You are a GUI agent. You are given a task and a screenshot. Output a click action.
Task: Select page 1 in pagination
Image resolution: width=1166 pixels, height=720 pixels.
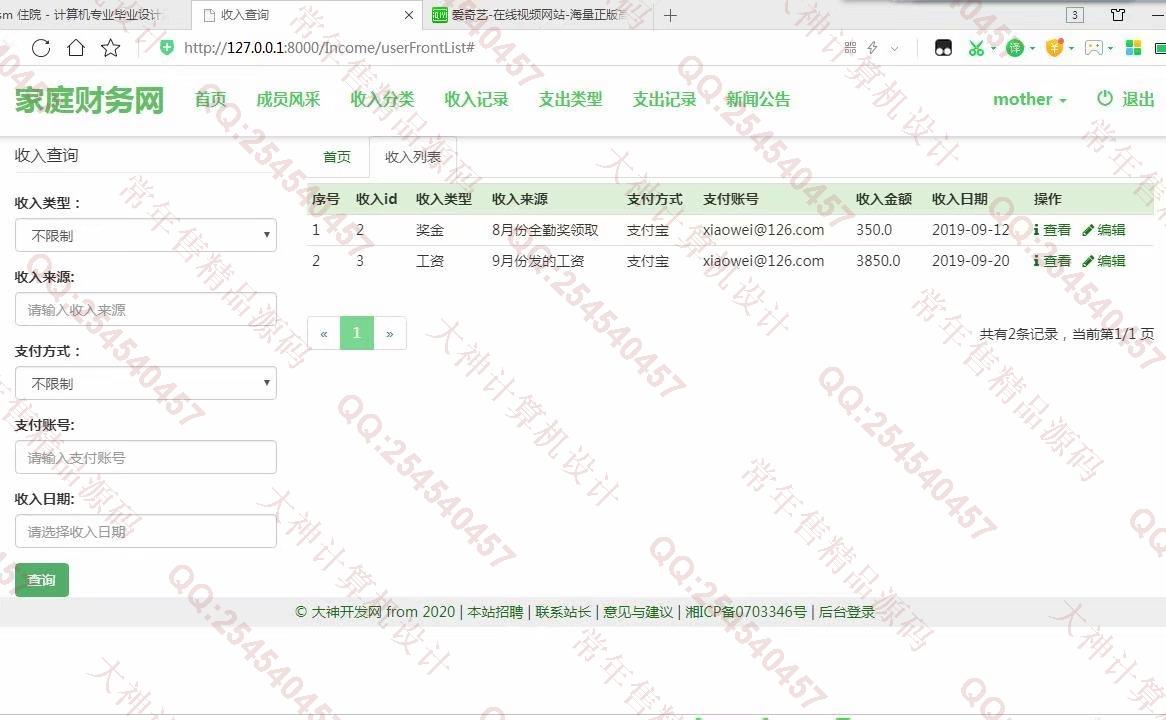pos(357,333)
